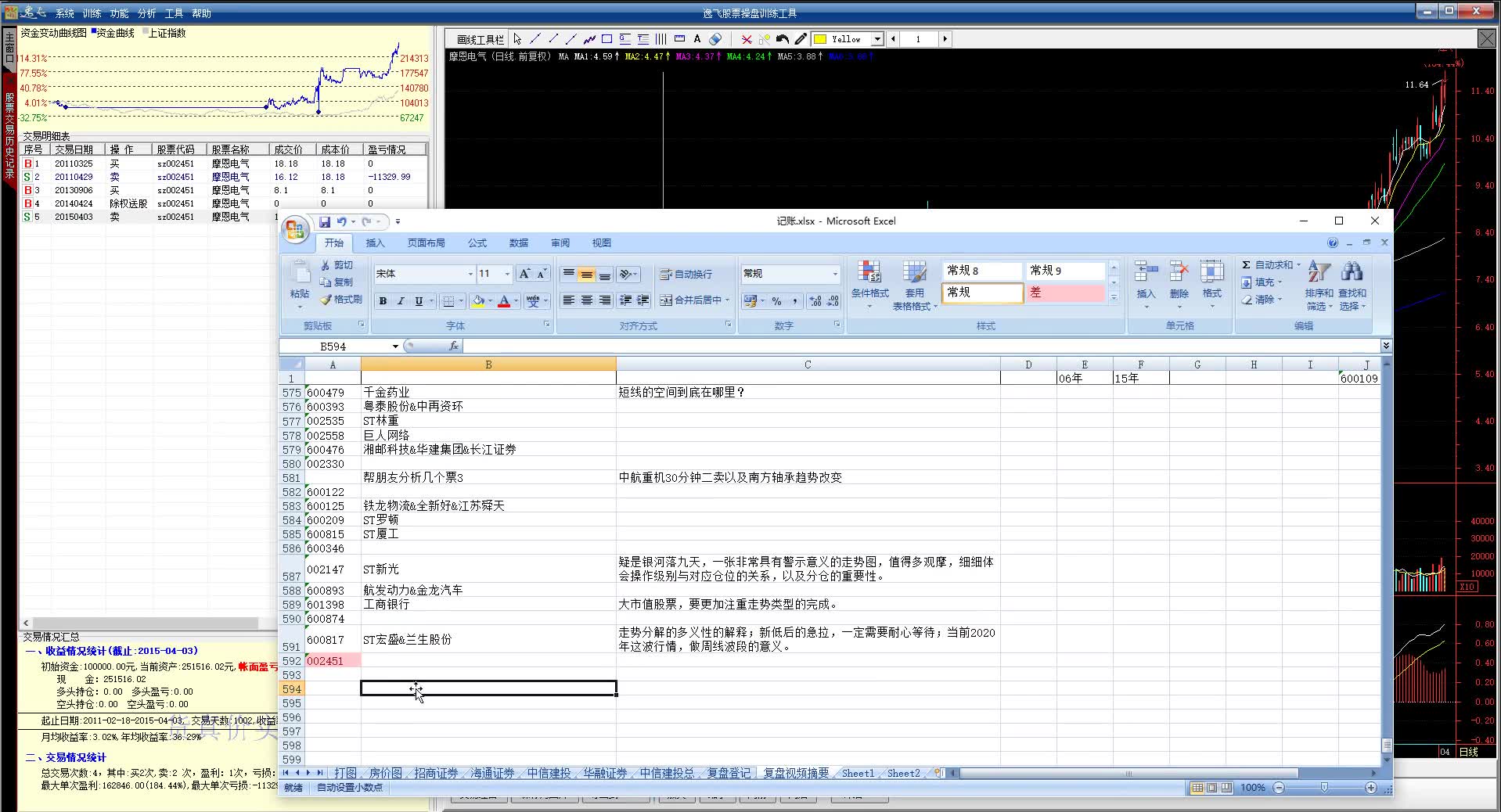Click the red X delete-line tool
The height and width of the screenshot is (812, 1501).
(x=747, y=39)
